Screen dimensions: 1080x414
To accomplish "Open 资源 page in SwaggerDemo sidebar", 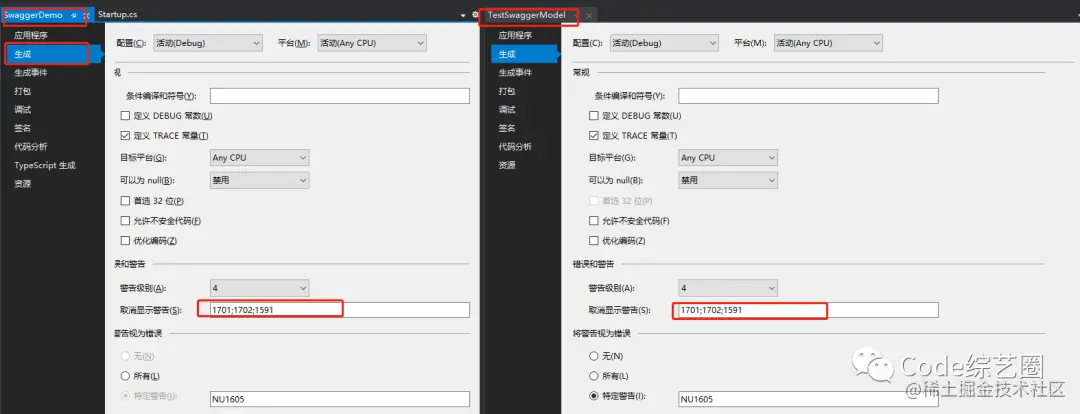I will [23, 184].
